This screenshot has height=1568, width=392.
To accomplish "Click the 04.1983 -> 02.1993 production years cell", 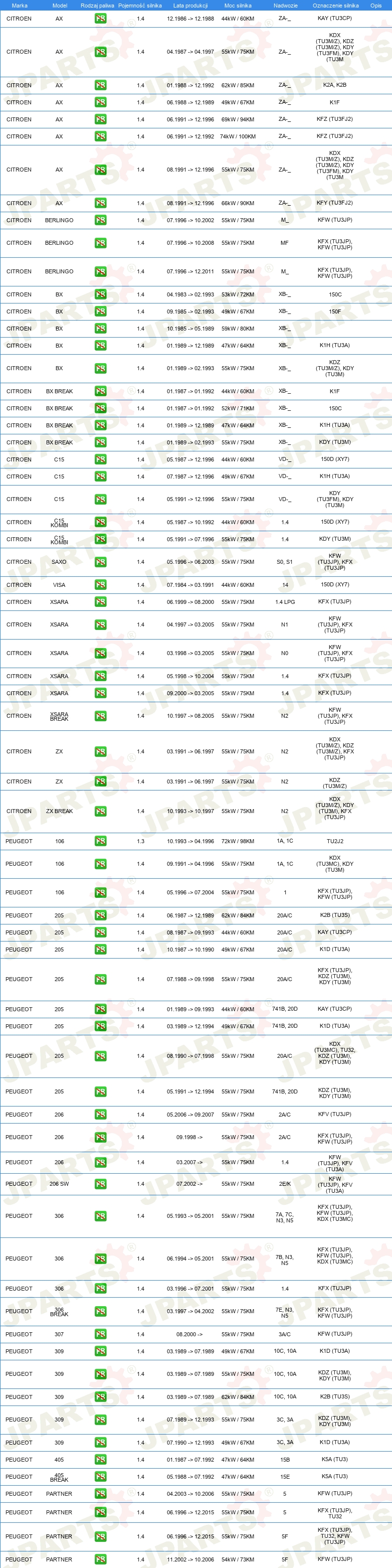I will pyautogui.click(x=190, y=294).
